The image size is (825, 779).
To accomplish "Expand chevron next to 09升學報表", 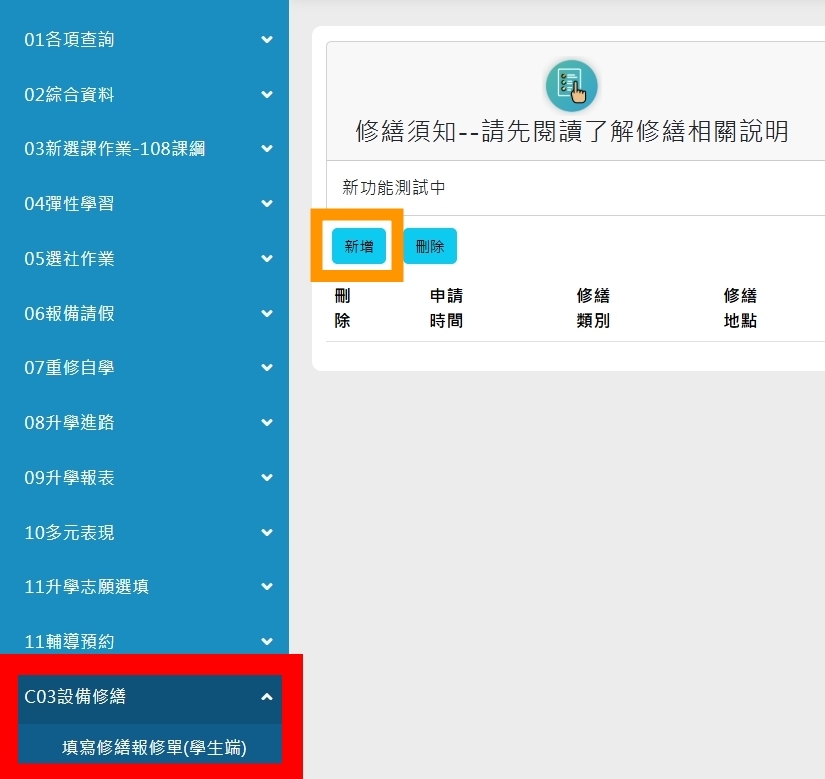I will tap(267, 478).
